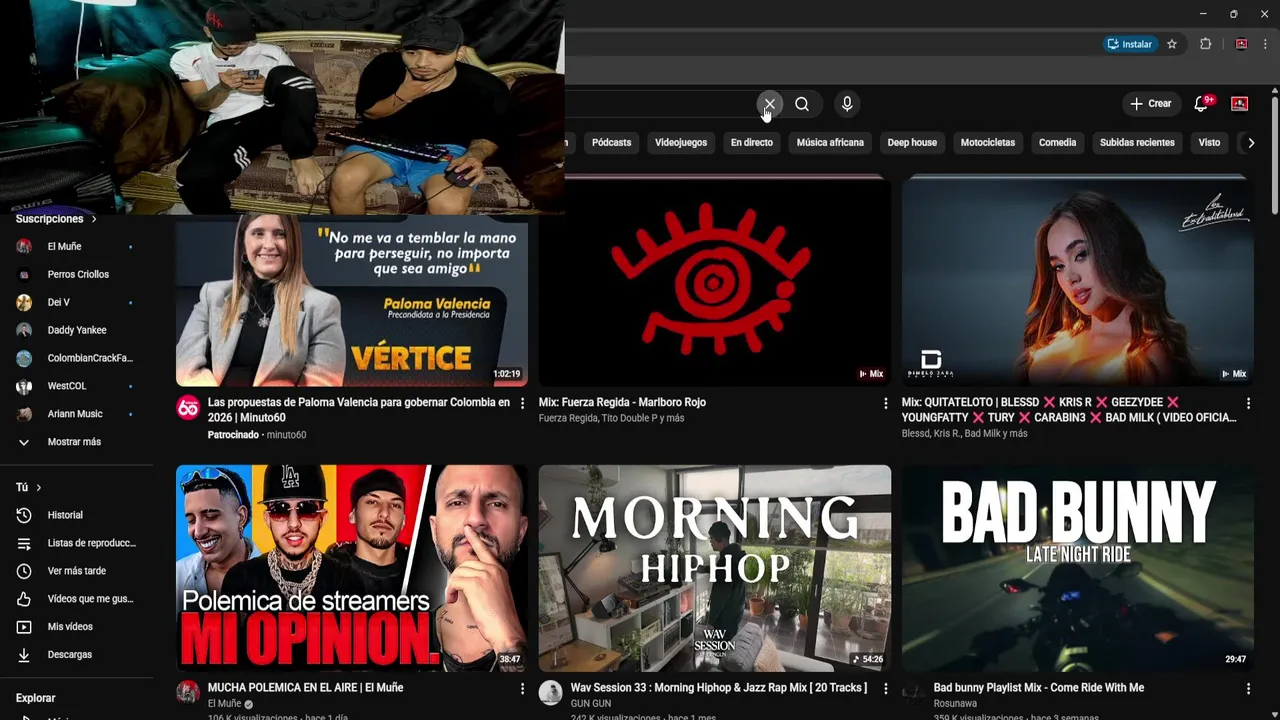The image size is (1280, 720).
Task: Bookmark this page with the star icon
Action: (1172, 44)
